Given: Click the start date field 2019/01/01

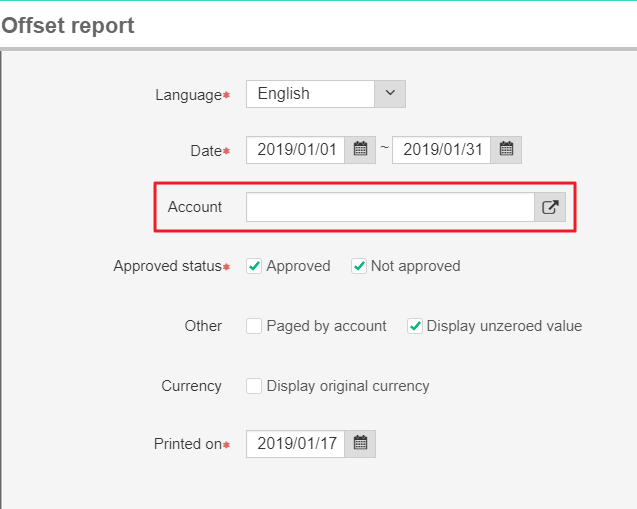Looking at the screenshot, I should pyautogui.click(x=296, y=150).
